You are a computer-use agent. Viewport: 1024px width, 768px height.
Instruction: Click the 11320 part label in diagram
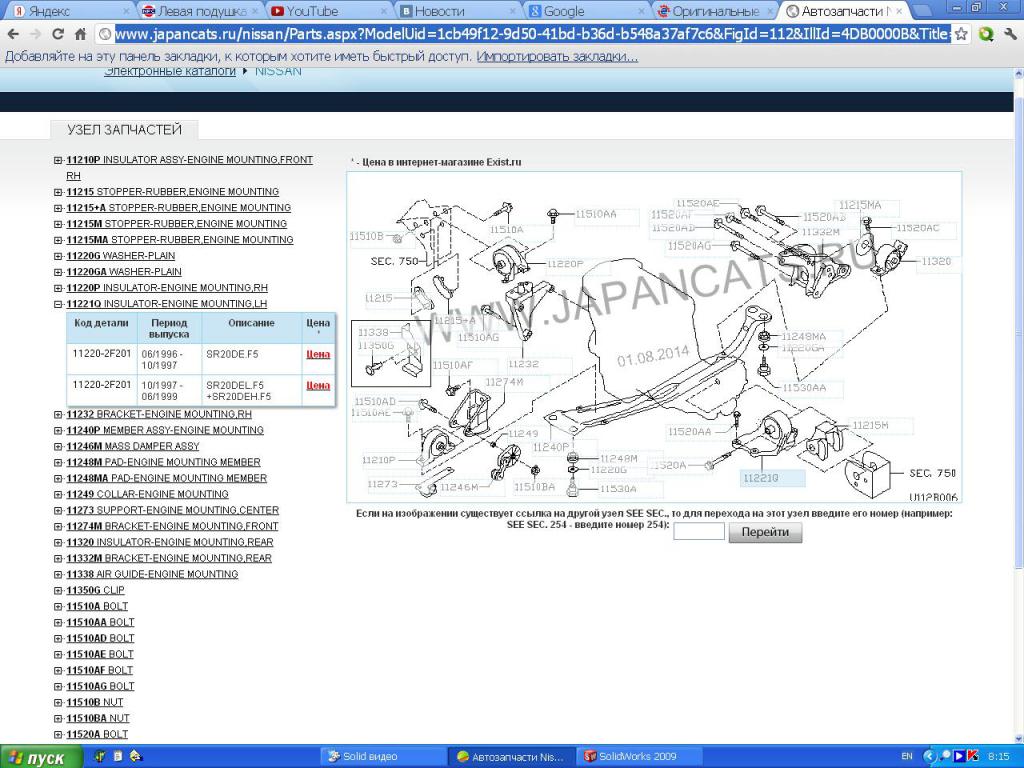click(x=936, y=261)
